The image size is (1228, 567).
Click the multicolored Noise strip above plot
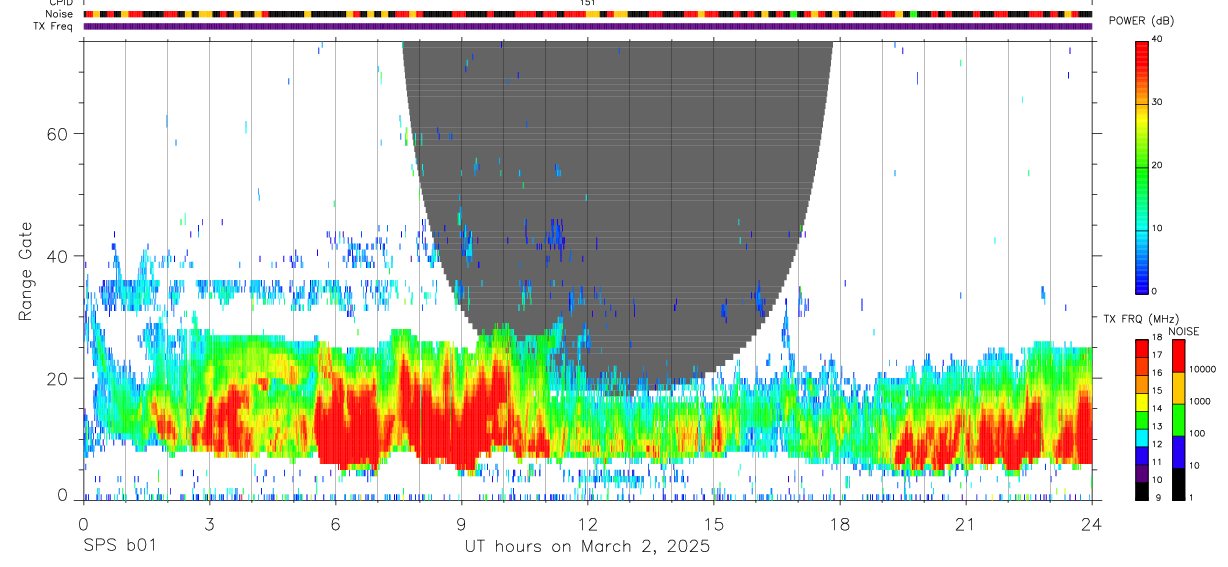tap(589, 14)
